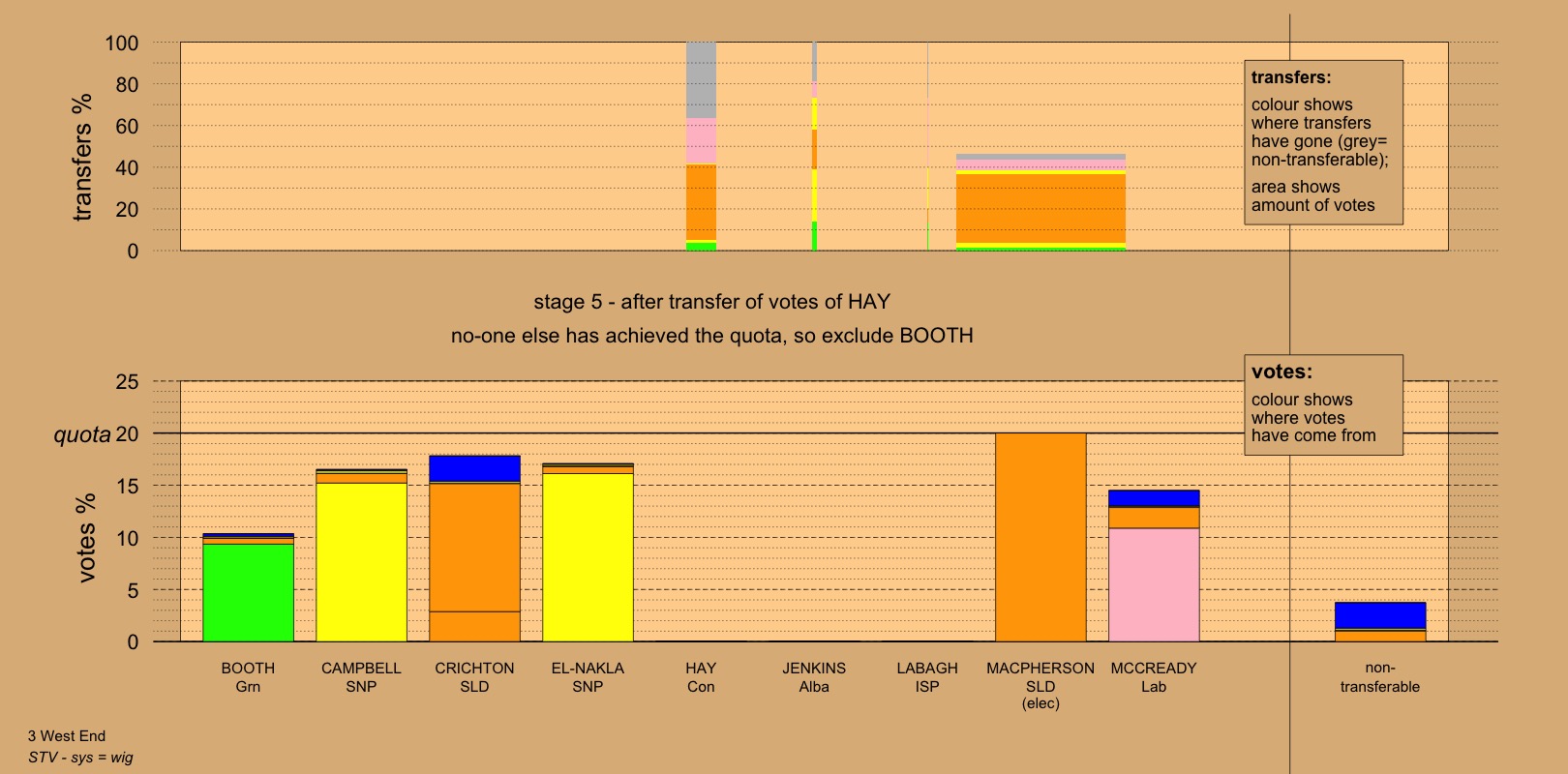Viewport: 1568px width, 774px height.
Task: Select the yellow CAMPBELL SNP vote bar
Action: [x=361, y=561]
